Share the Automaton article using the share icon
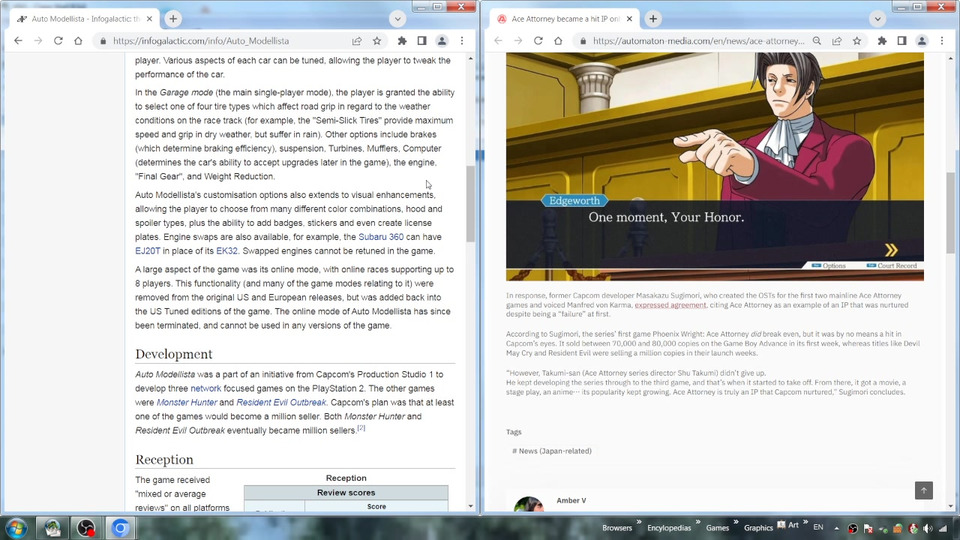Screen dimensions: 960x540 coord(837,41)
